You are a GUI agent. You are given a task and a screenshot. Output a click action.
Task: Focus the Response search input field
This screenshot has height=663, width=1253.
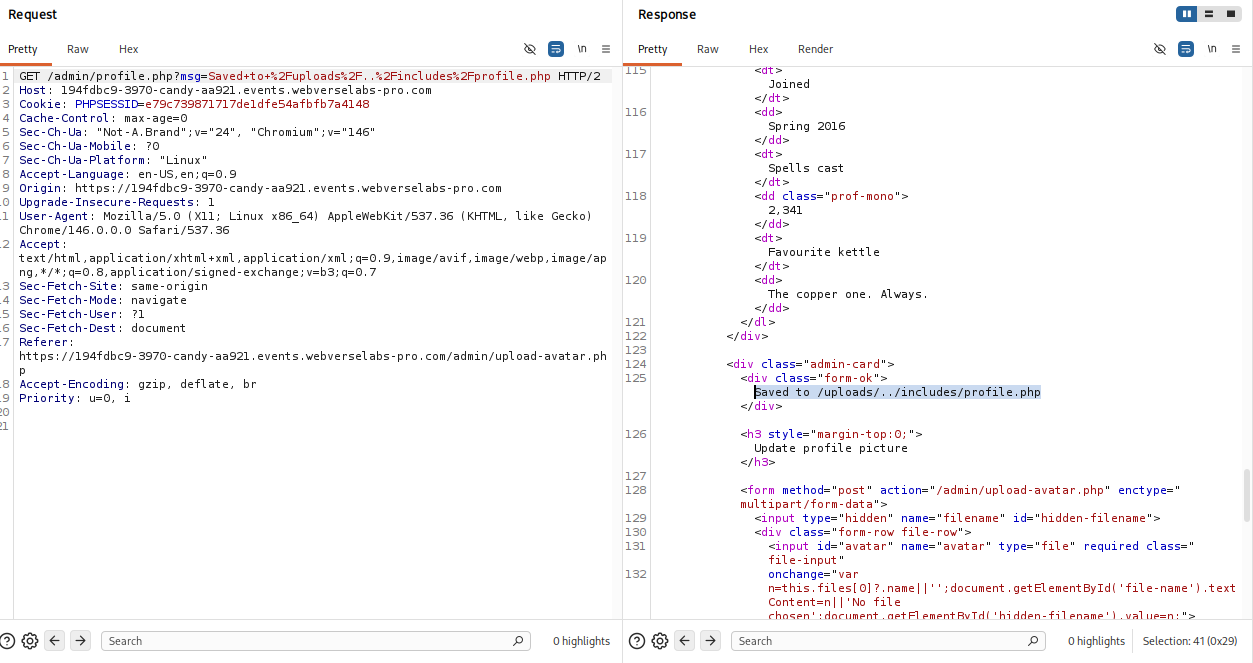[x=888, y=641]
